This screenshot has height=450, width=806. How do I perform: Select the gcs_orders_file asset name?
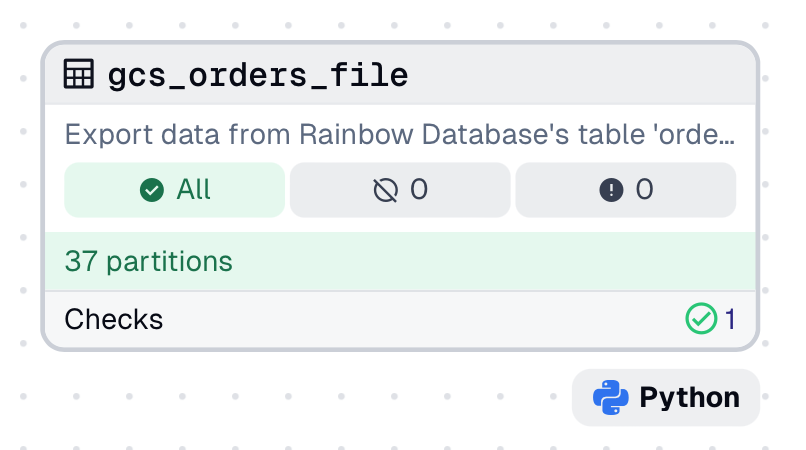pyautogui.click(x=258, y=75)
